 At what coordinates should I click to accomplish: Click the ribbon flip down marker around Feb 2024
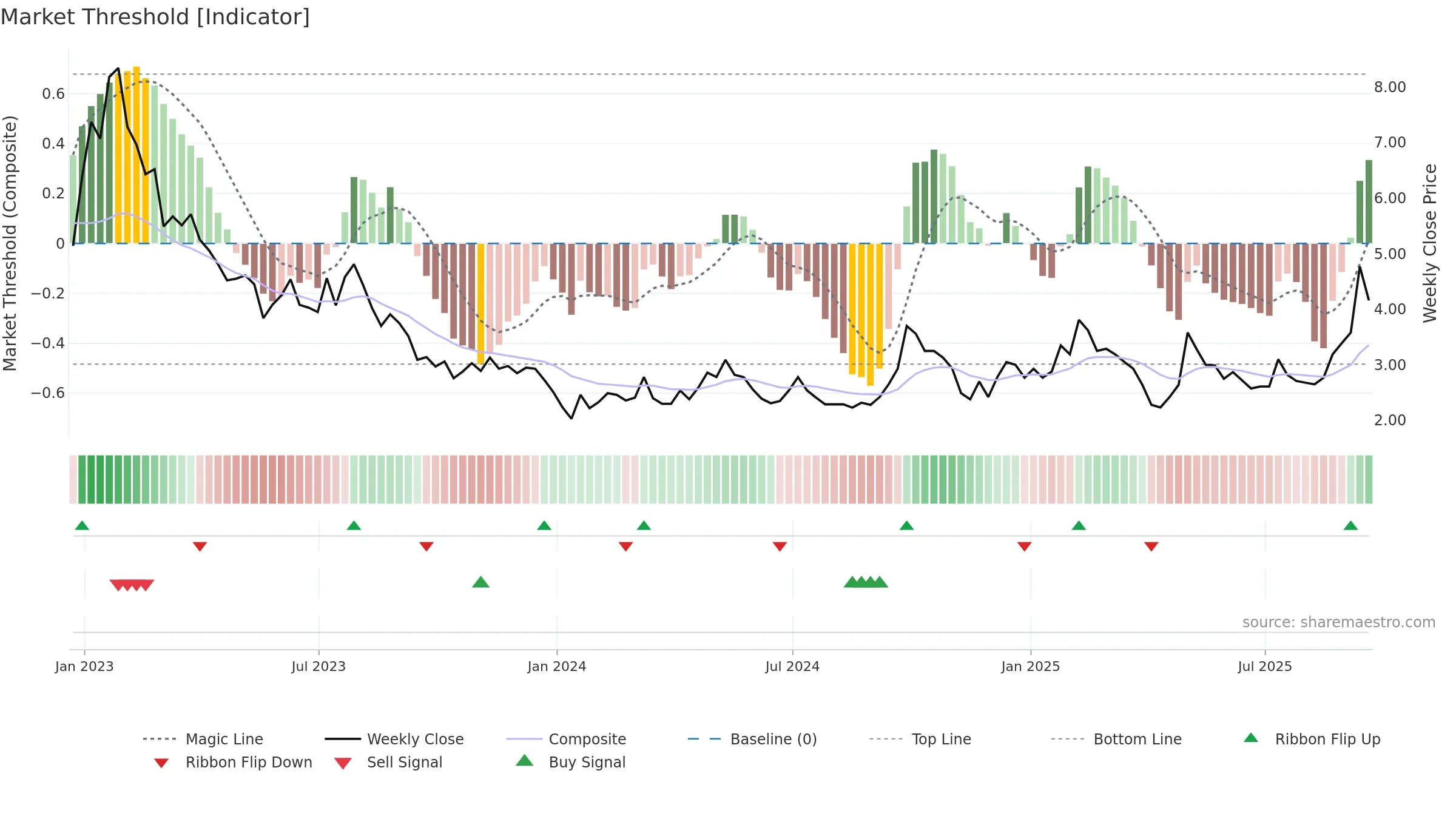625,547
